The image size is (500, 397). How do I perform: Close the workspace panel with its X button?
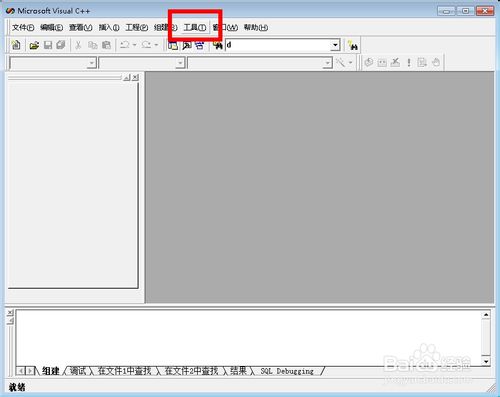[x=135, y=78]
